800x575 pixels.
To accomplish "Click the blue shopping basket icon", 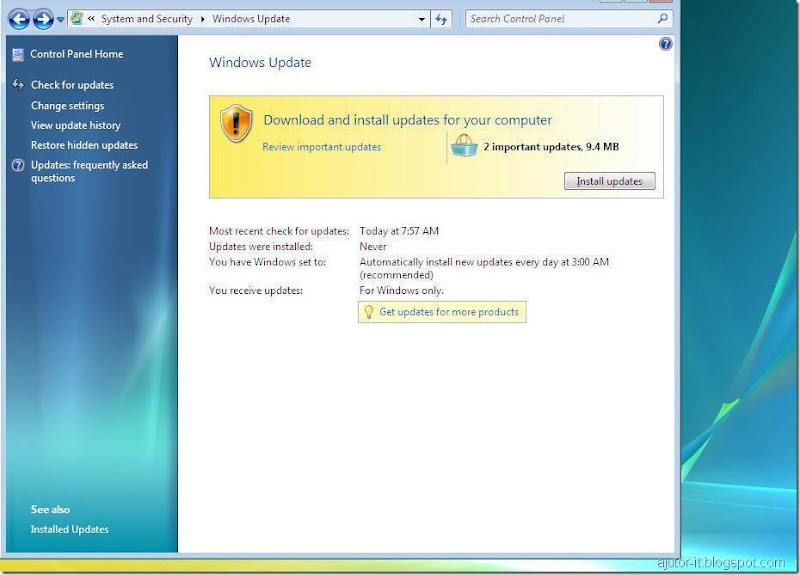I will 464,145.
